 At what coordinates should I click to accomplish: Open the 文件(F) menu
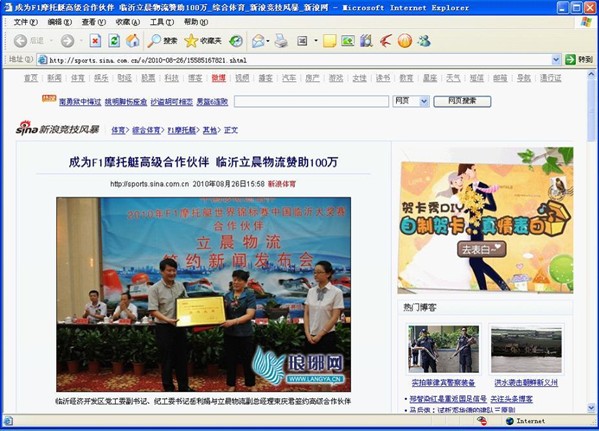coord(25,22)
